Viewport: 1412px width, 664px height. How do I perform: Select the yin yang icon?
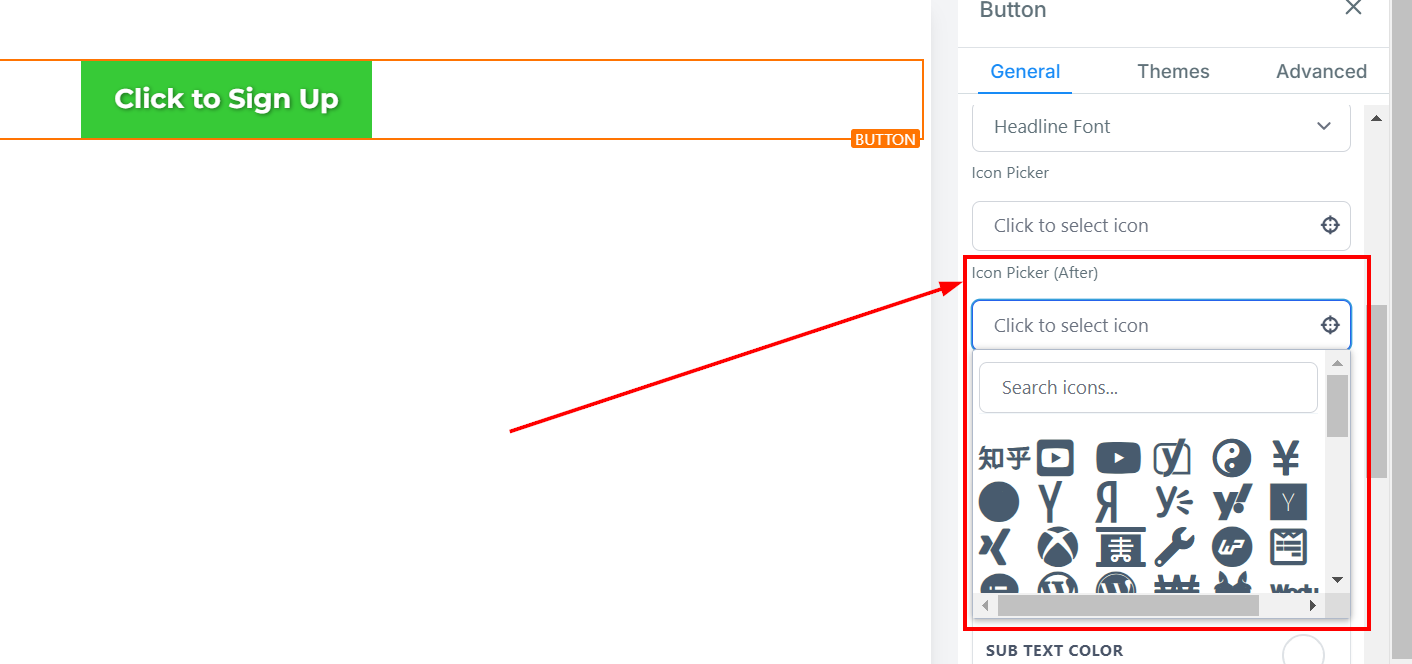[1231, 459]
